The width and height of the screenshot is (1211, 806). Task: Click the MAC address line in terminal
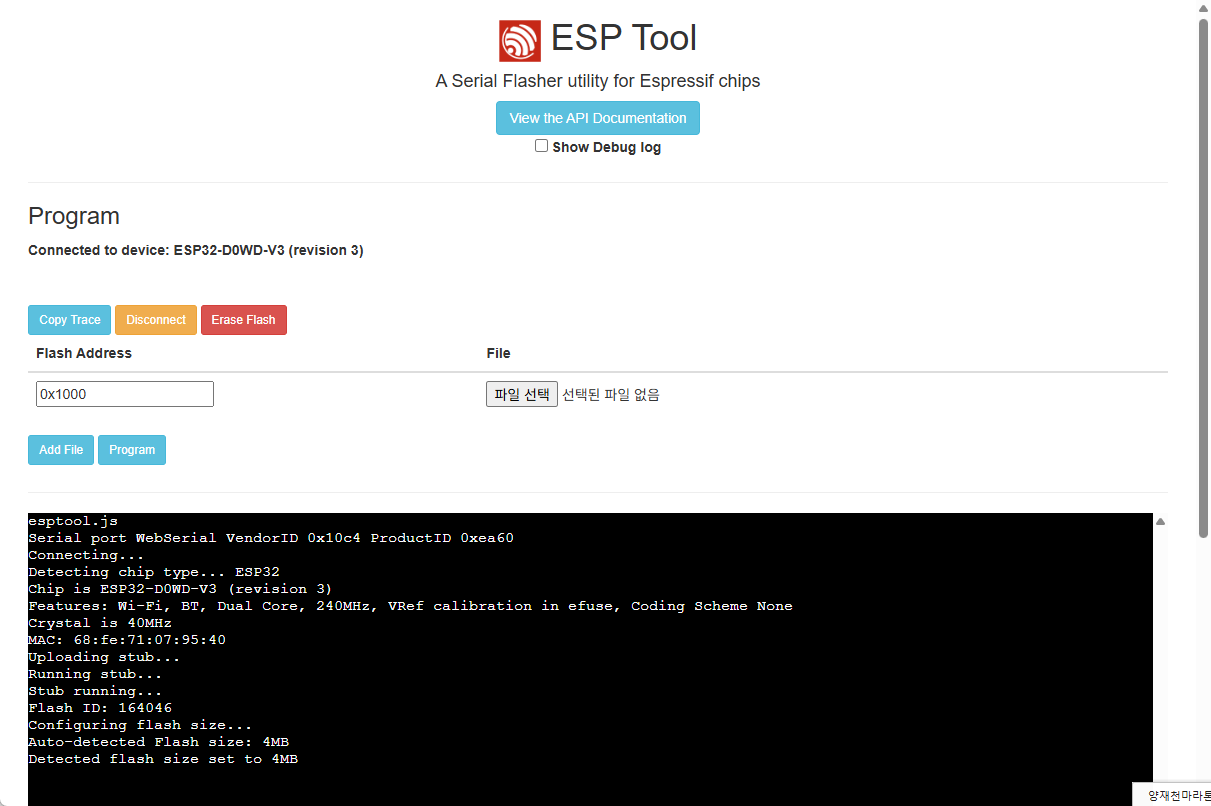coord(127,640)
